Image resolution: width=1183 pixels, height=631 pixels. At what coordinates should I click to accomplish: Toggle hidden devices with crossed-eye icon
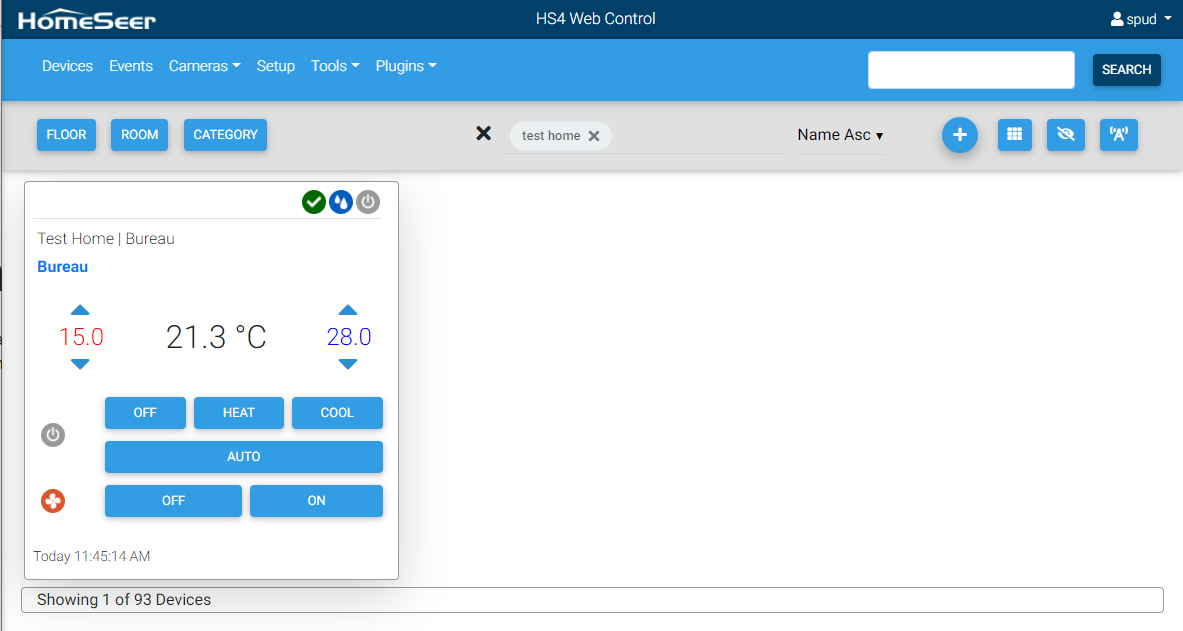[1065, 135]
